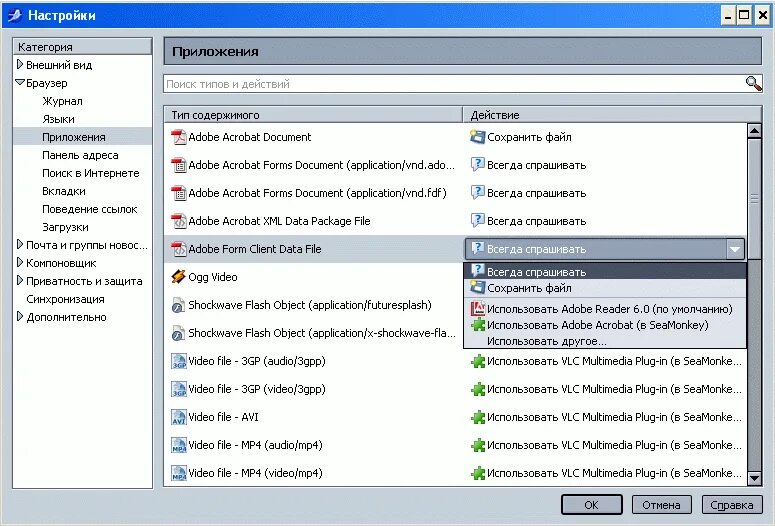Screen dimensions: 775x526
Task: Expand the Внешний вид category
Action: 20,64
